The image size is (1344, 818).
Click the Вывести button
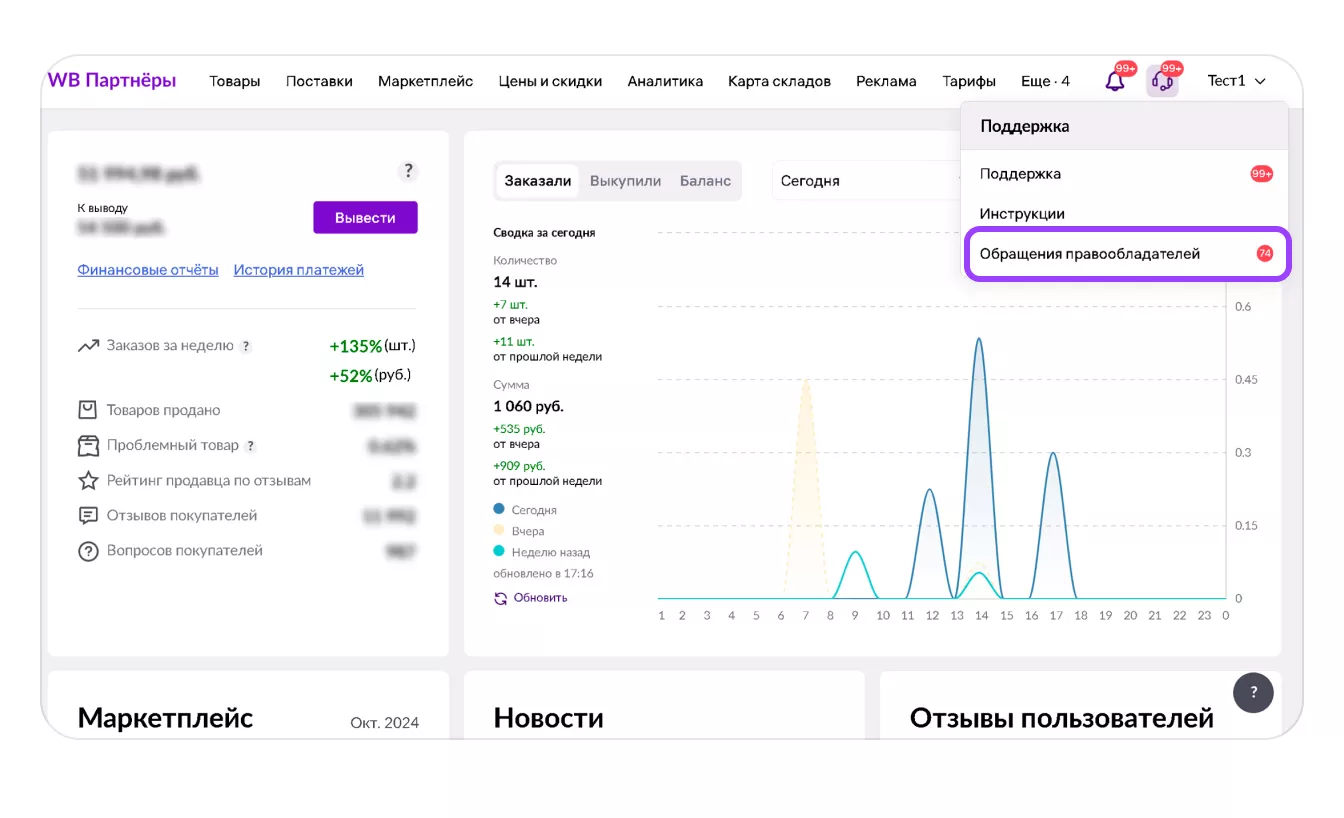365,217
